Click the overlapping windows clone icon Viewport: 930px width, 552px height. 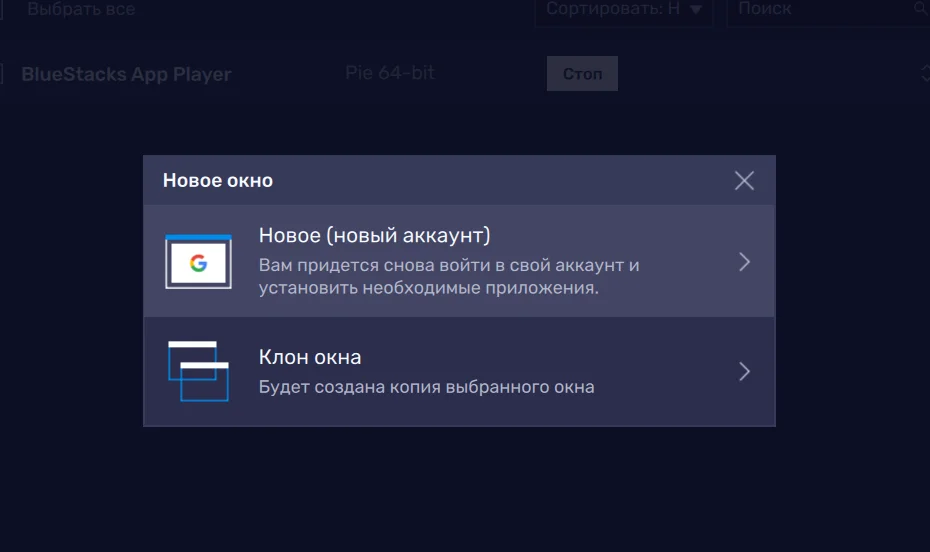click(x=198, y=371)
